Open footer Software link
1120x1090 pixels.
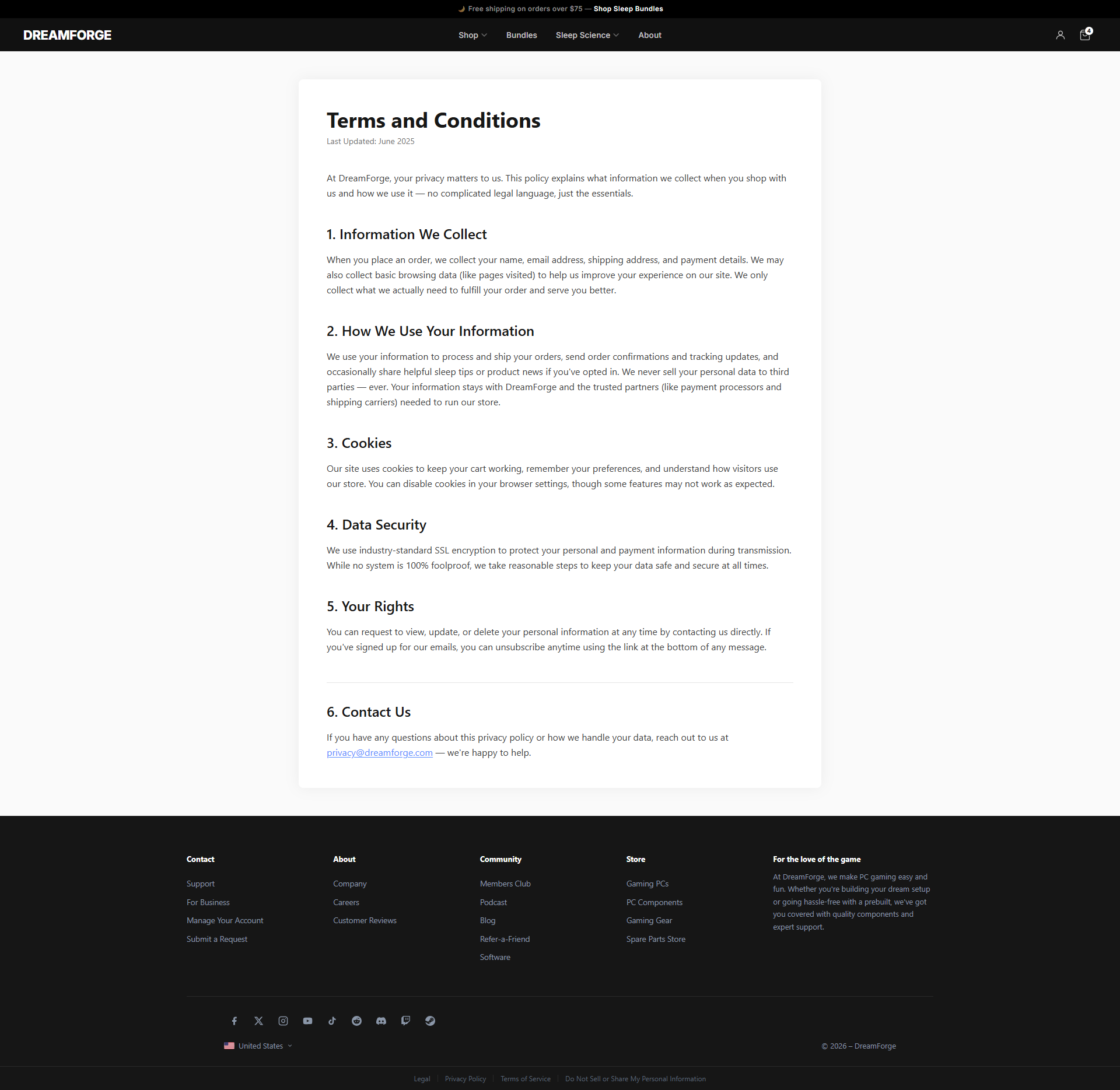point(495,957)
